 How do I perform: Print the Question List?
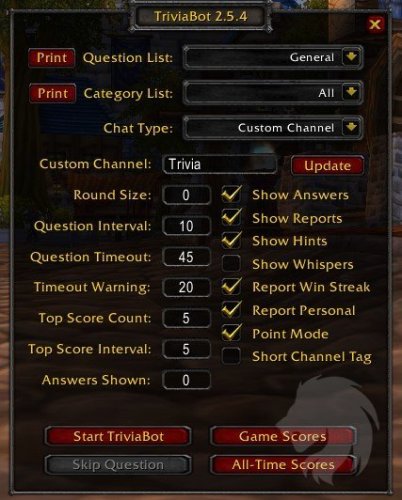[x=52, y=58]
